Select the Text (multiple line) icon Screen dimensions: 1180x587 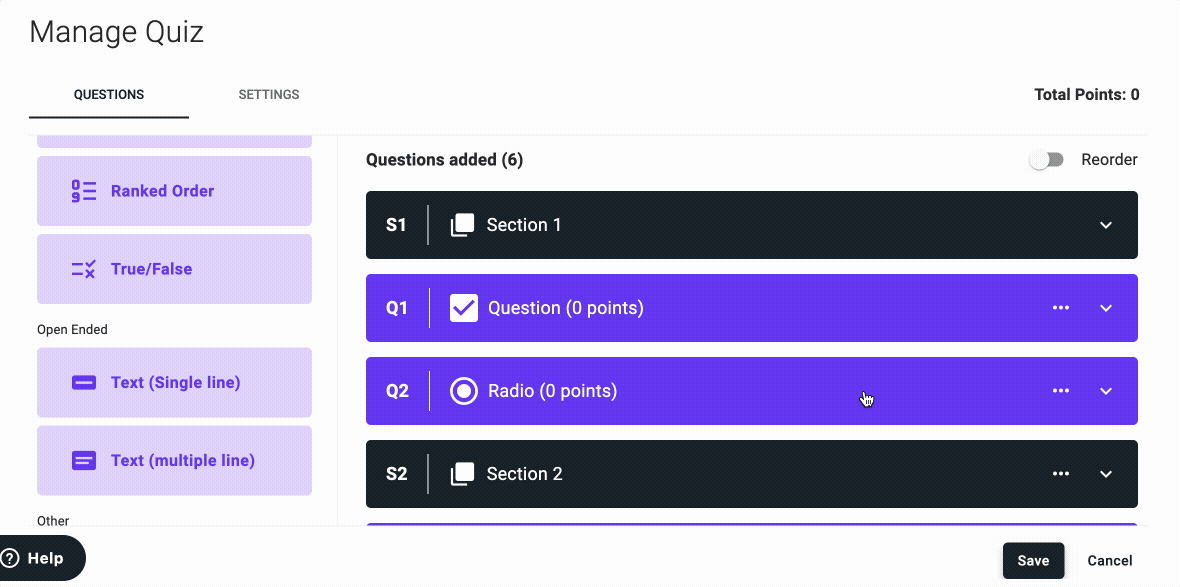pos(84,461)
